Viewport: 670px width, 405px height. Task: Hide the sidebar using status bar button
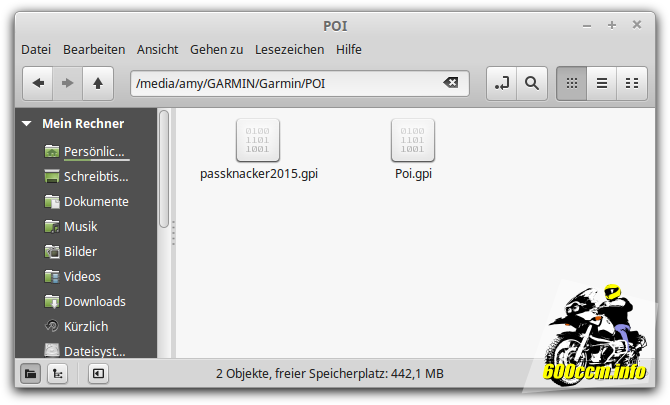click(97, 373)
